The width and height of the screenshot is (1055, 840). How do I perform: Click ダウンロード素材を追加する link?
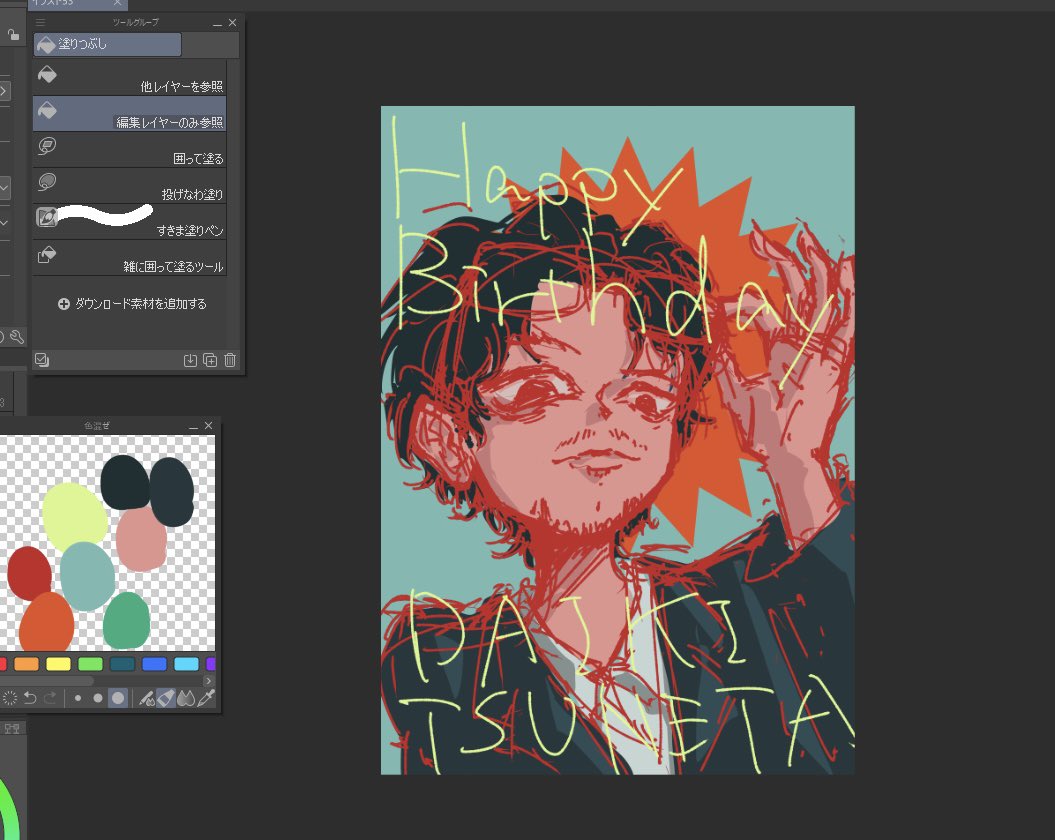click(x=132, y=304)
